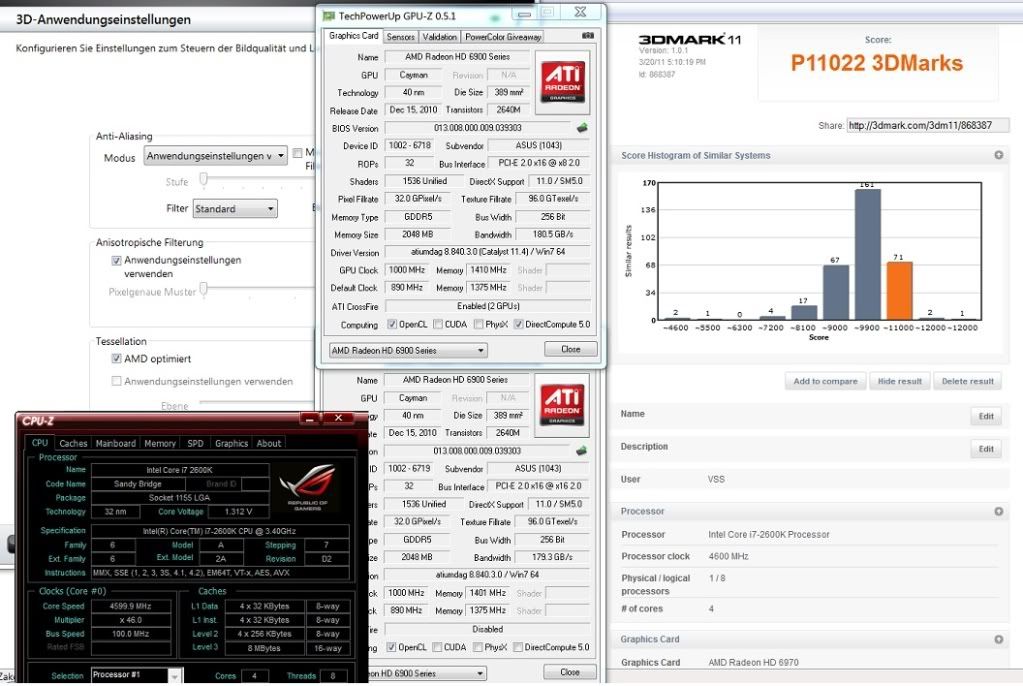Uncheck anisotropic Anwendungseinstellungen verwenden checkbox
The height and width of the screenshot is (686, 1023).
[x=117, y=260]
